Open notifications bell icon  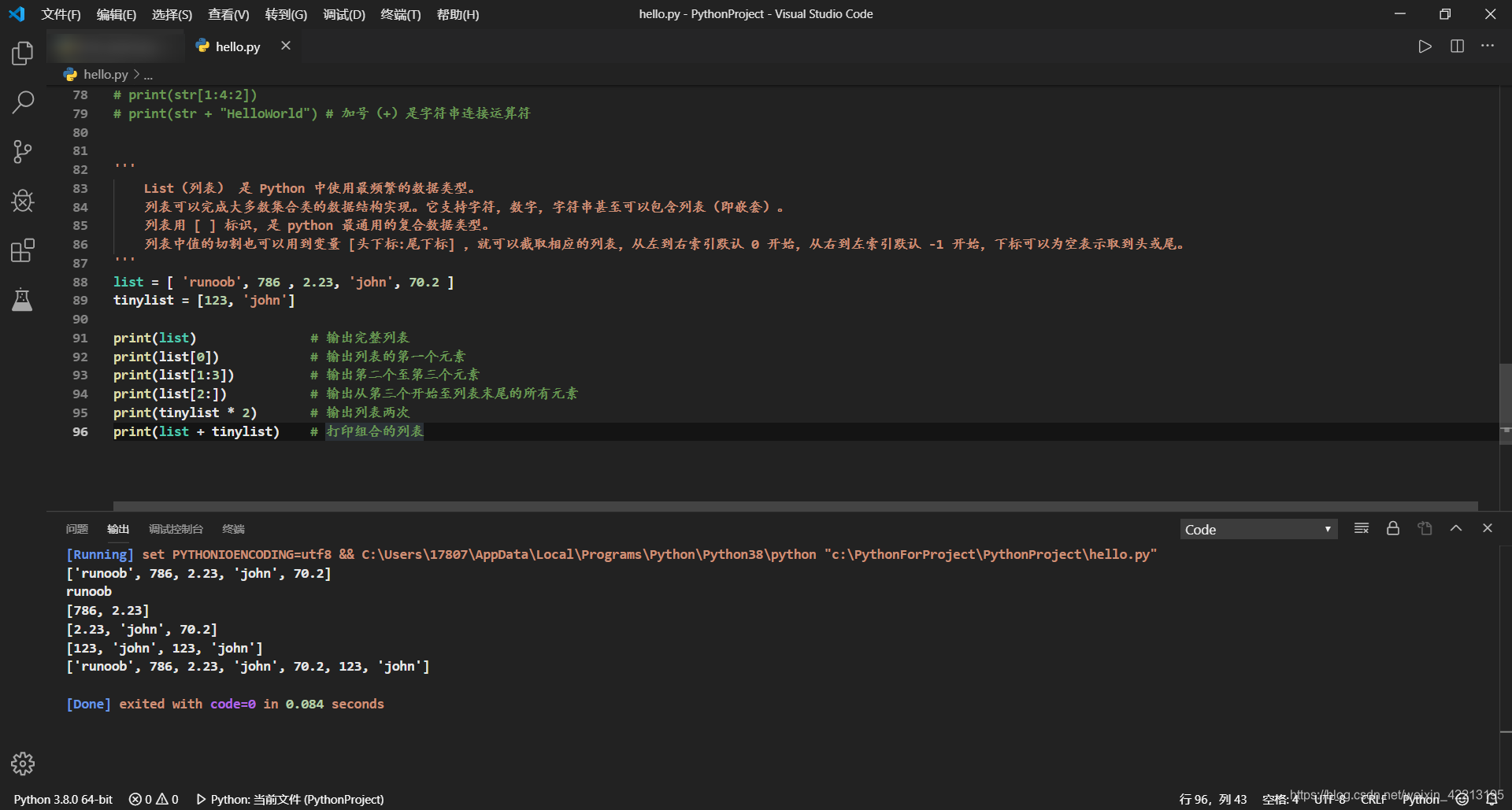(x=1492, y=799)
